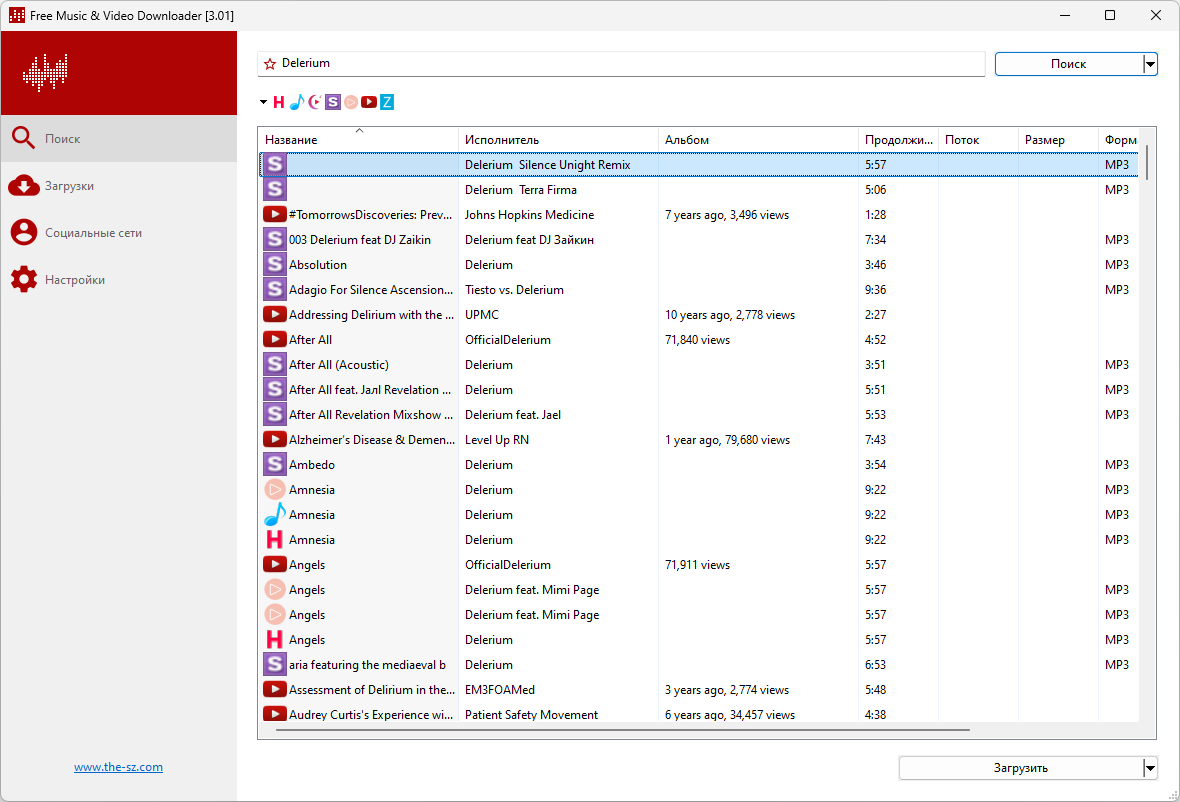The width and height of the screenshot is (1180, 802).
Task: Toggle the red H source icon
Action: point(278,102)
